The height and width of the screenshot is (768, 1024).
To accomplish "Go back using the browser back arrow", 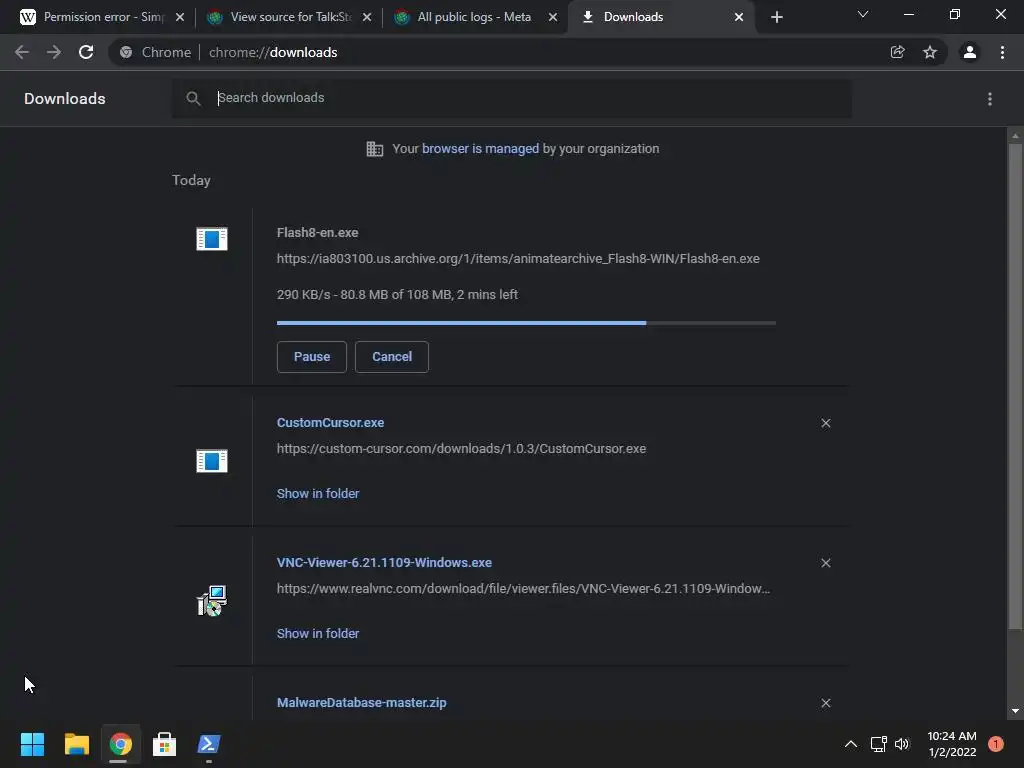I will click(x=22, y=52).
